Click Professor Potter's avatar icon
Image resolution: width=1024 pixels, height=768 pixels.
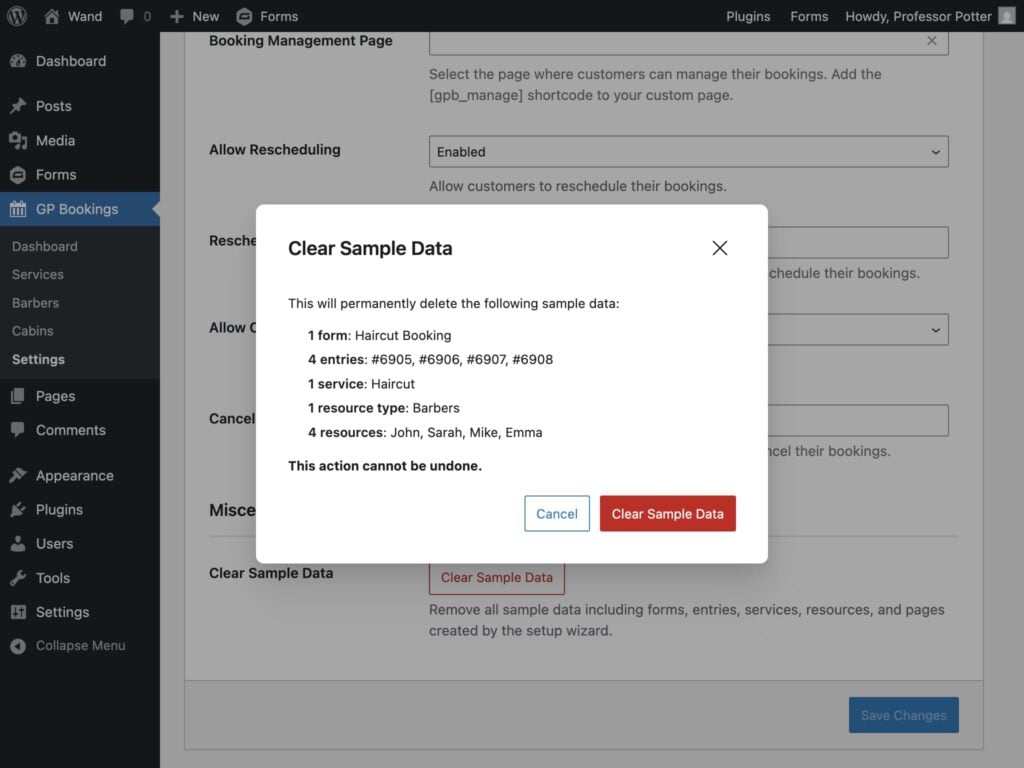[x=1006, y=16]
